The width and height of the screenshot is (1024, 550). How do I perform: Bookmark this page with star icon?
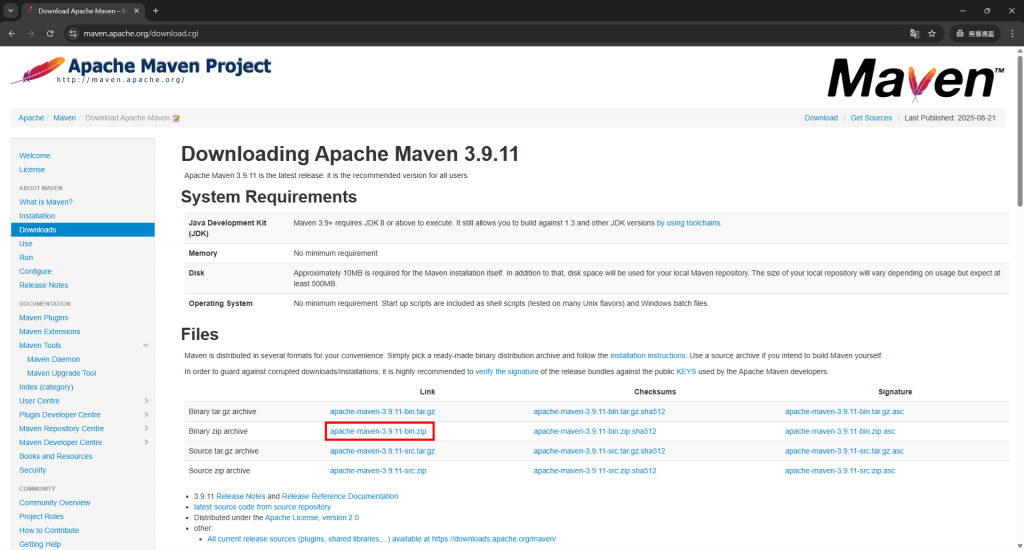[932, 33]
